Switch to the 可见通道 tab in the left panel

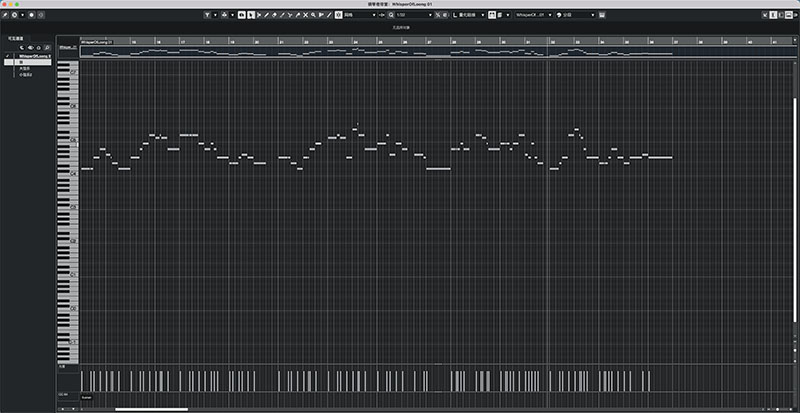(x=16, y=38)
